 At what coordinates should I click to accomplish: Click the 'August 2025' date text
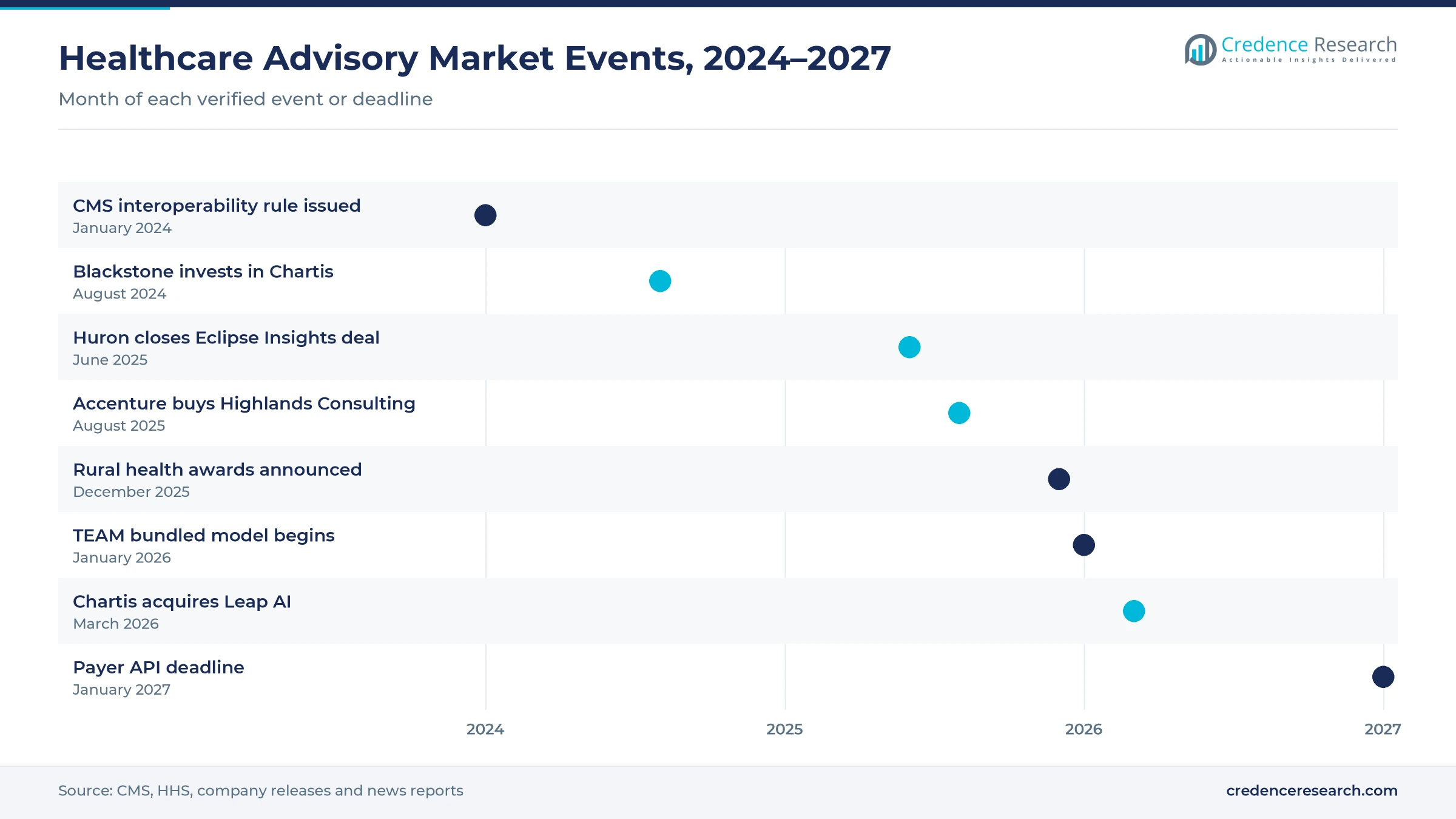click(x=119, y=426)
